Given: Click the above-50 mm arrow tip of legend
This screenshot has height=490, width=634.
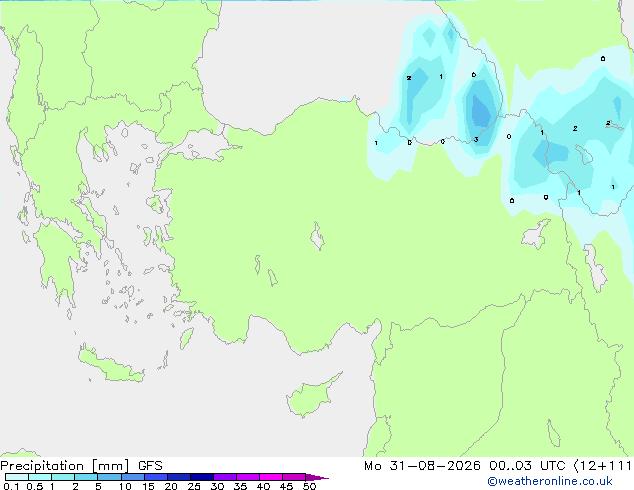Looking at the screenshot, I should tap(317, 477).
